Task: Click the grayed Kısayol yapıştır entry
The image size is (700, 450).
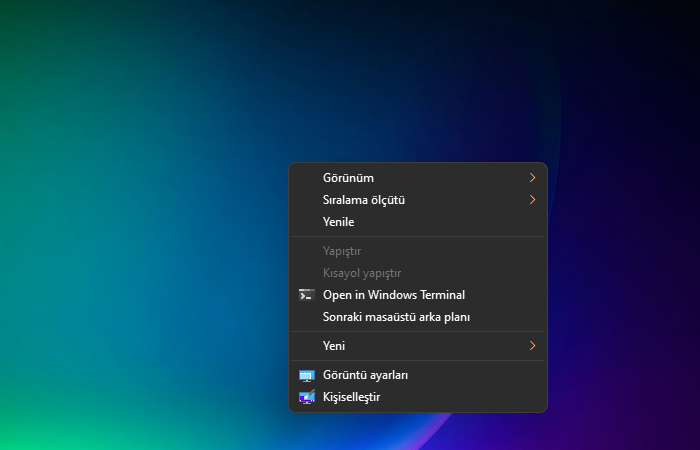Action: coord(418,273)
